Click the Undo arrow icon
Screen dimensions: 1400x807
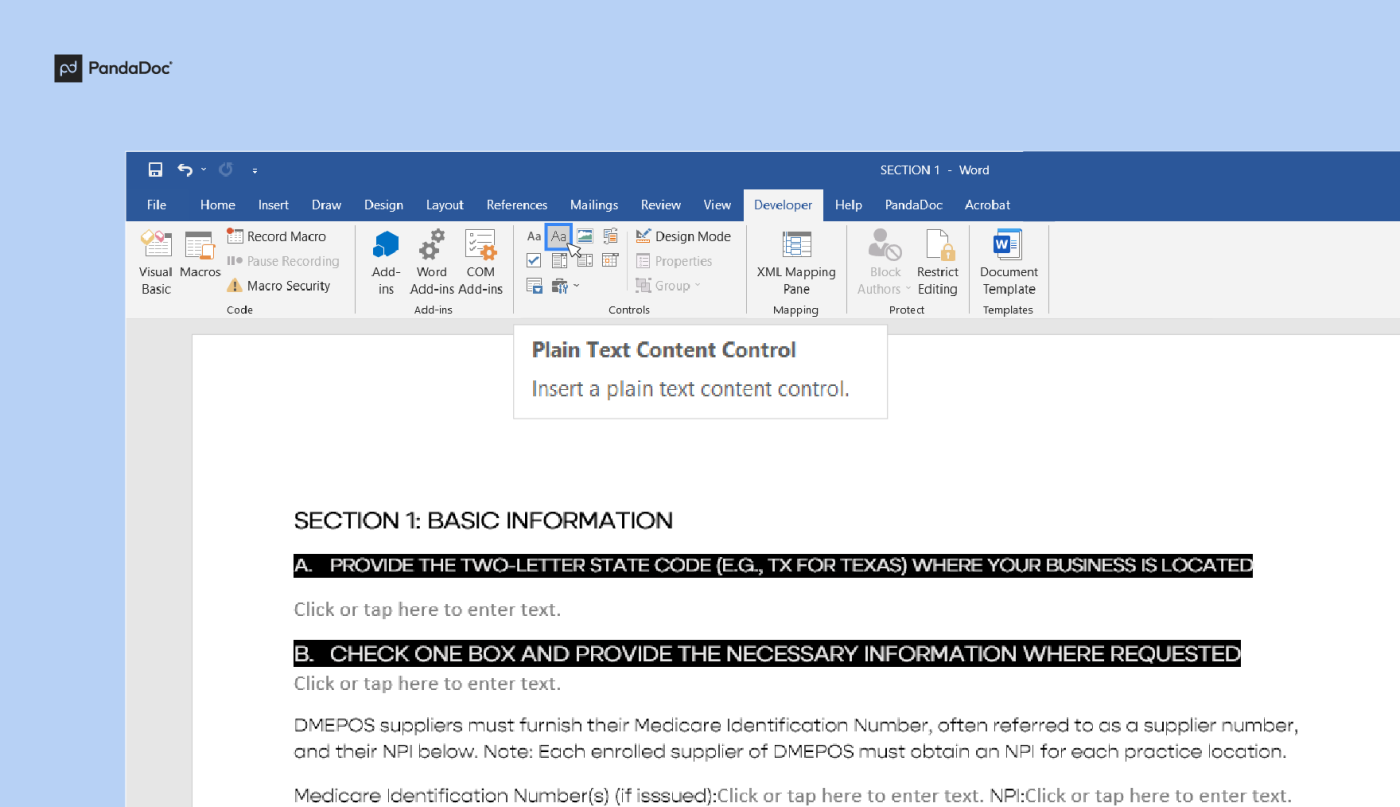(x=184, y=170)
